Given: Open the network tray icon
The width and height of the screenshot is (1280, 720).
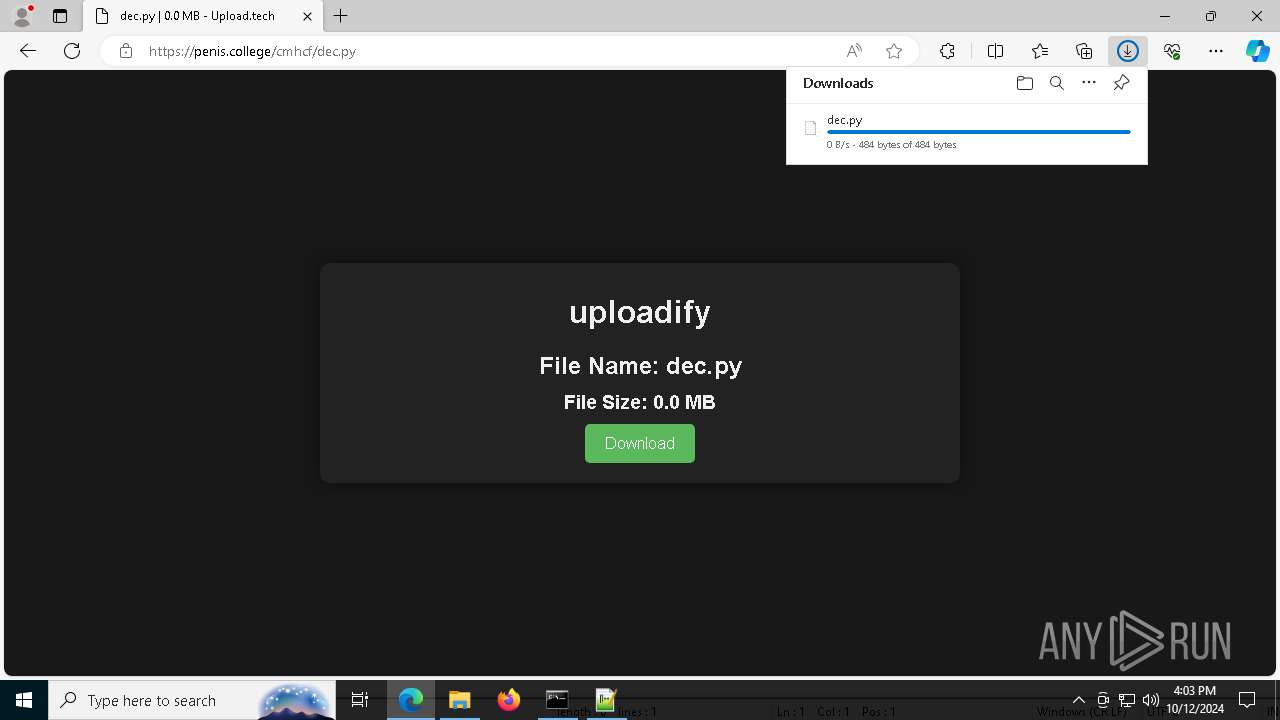Looking at the screenshot, I should 1127,700.
